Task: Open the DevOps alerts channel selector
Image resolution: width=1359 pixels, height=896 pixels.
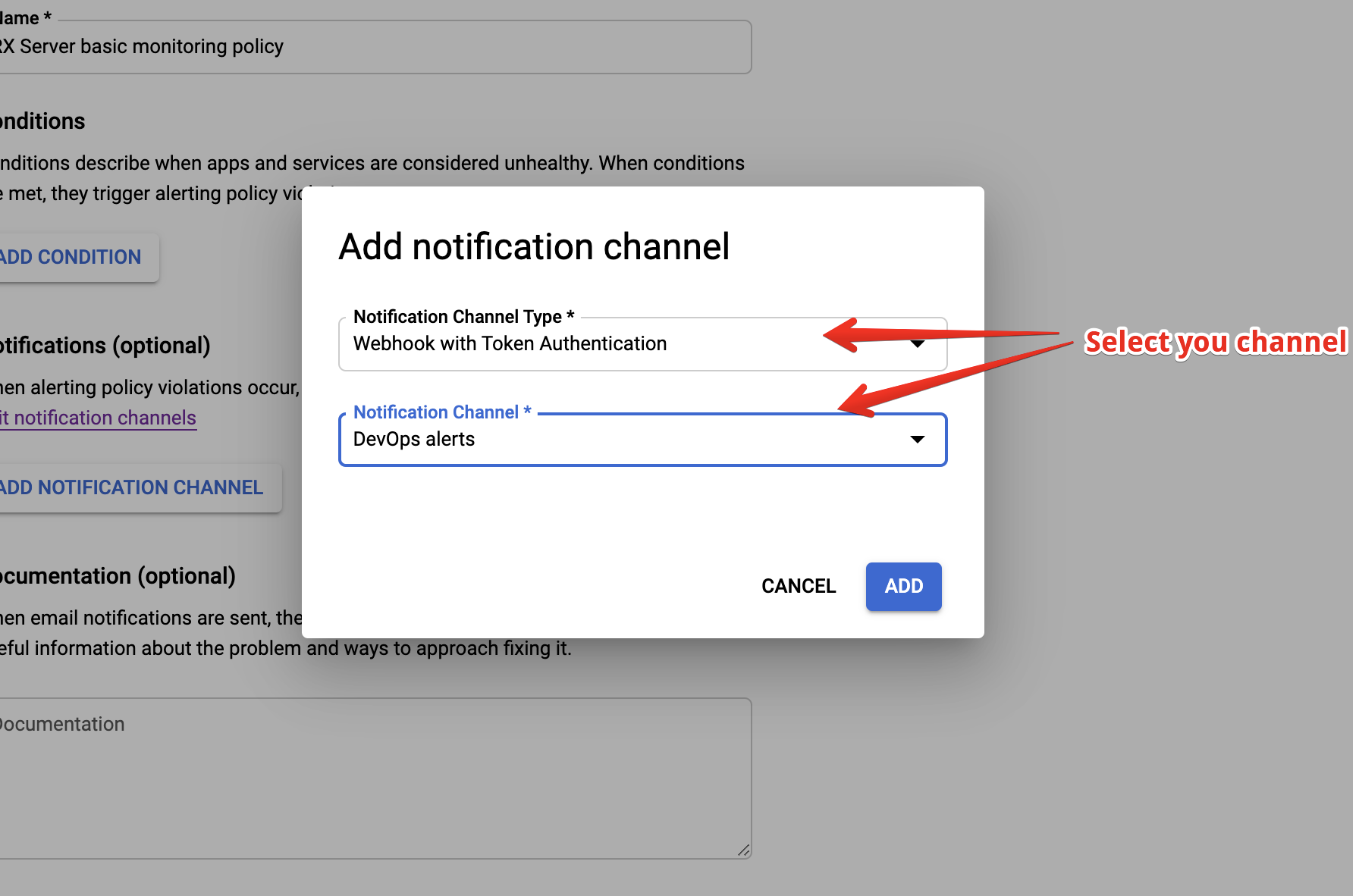Action: (x=642, y=440)
